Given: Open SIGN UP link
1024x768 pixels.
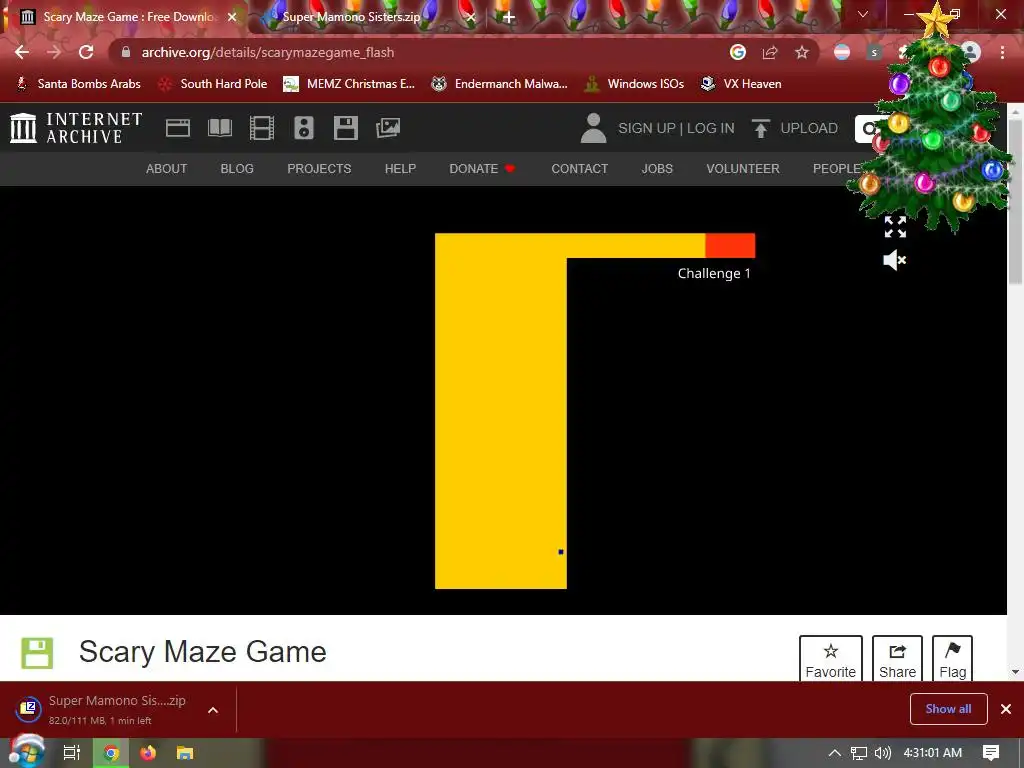Looking at the screenshot, I should click(x=647, y=128).
